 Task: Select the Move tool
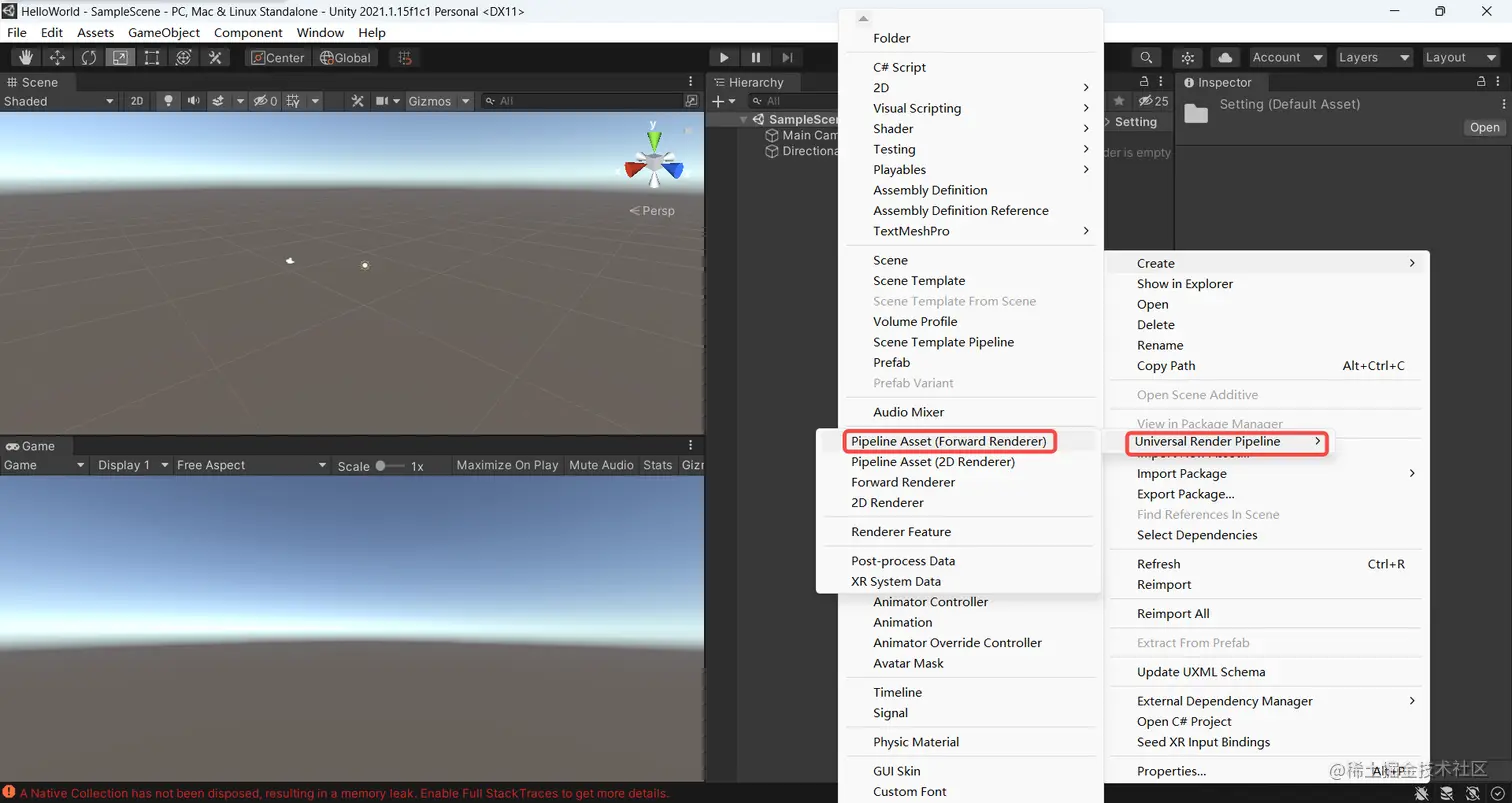[57, 57]
